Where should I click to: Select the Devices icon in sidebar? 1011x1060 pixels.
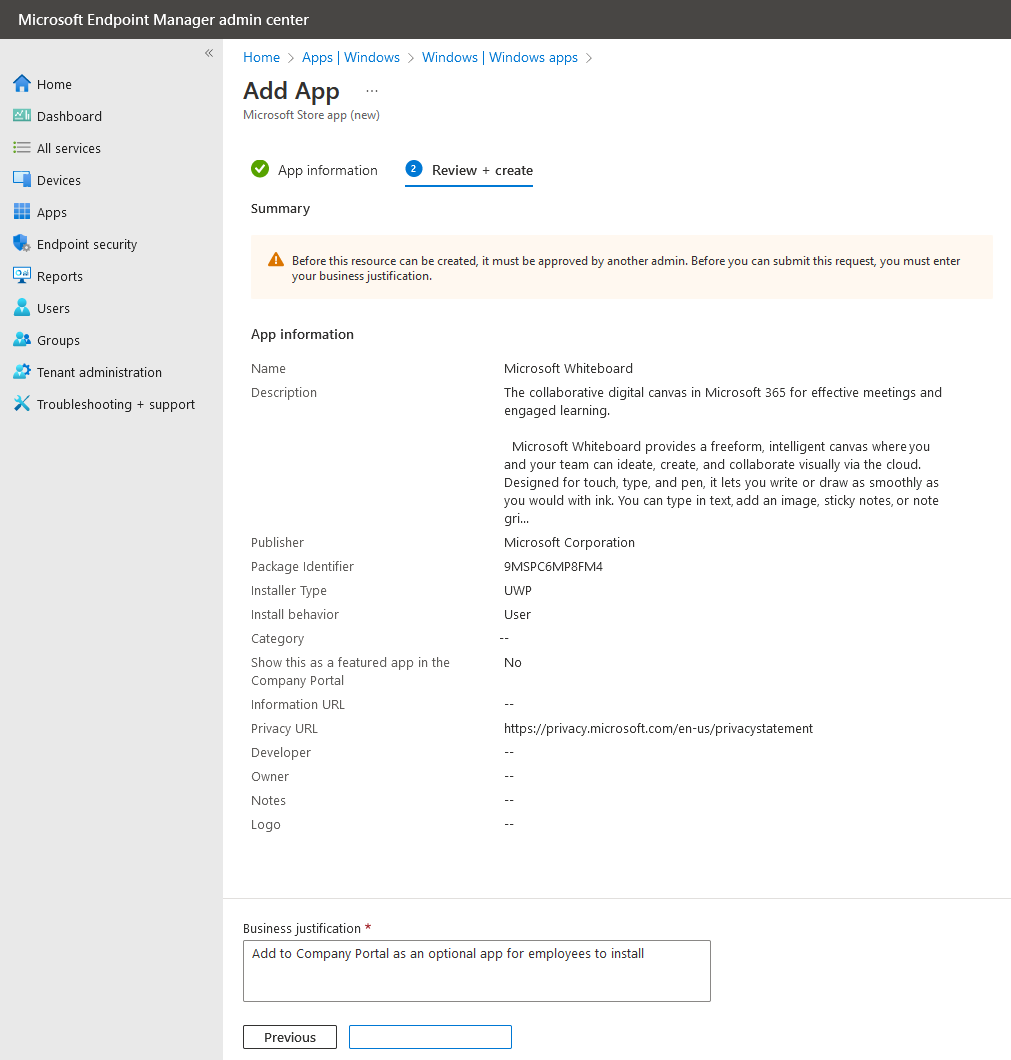point(22,180)
